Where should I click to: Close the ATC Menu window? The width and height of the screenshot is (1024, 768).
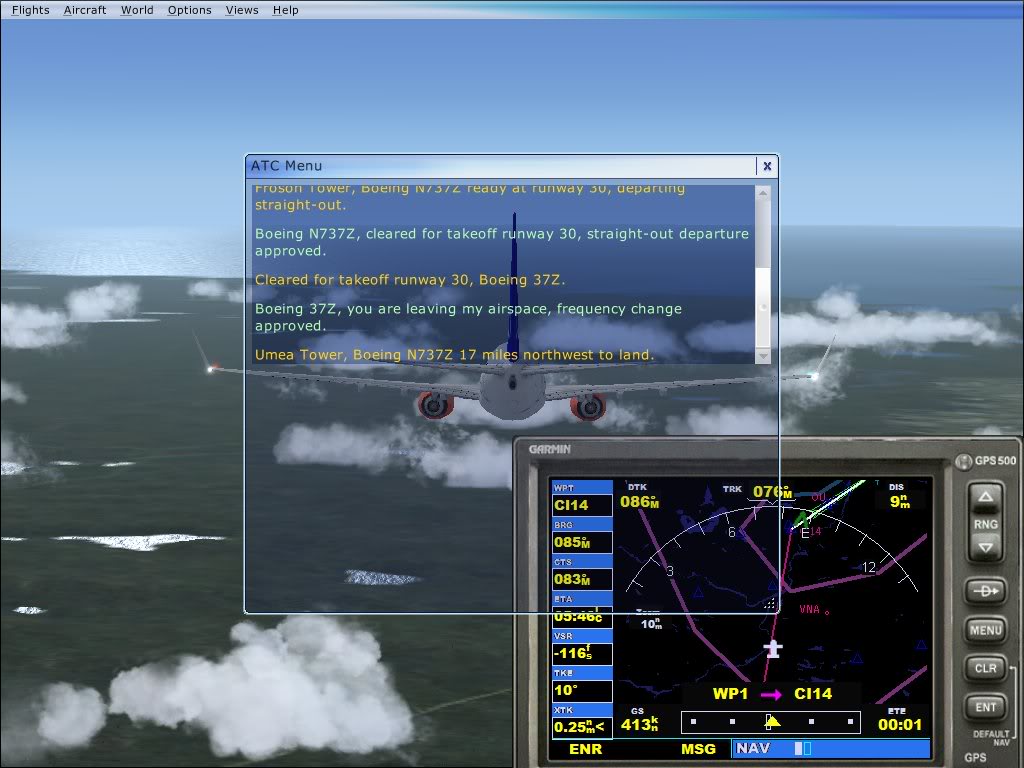pos(767,166)
